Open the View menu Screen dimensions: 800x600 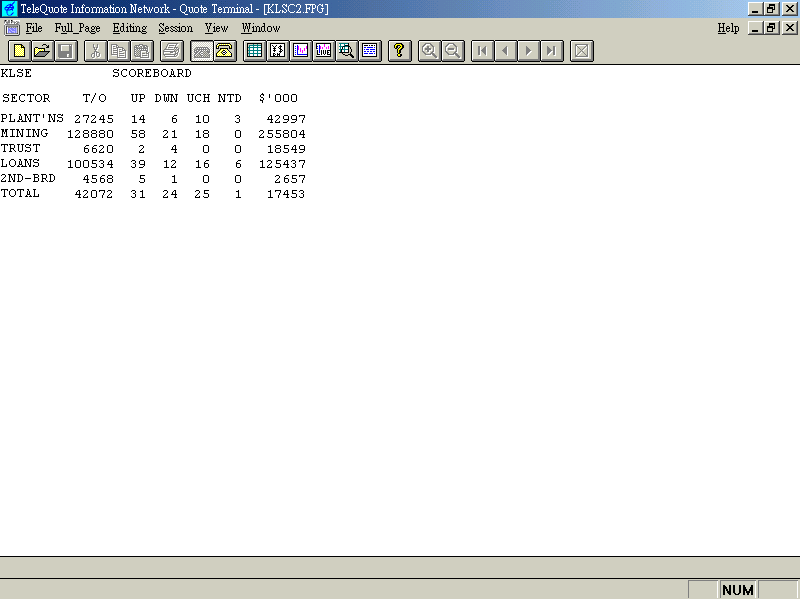tap(216, 28)
